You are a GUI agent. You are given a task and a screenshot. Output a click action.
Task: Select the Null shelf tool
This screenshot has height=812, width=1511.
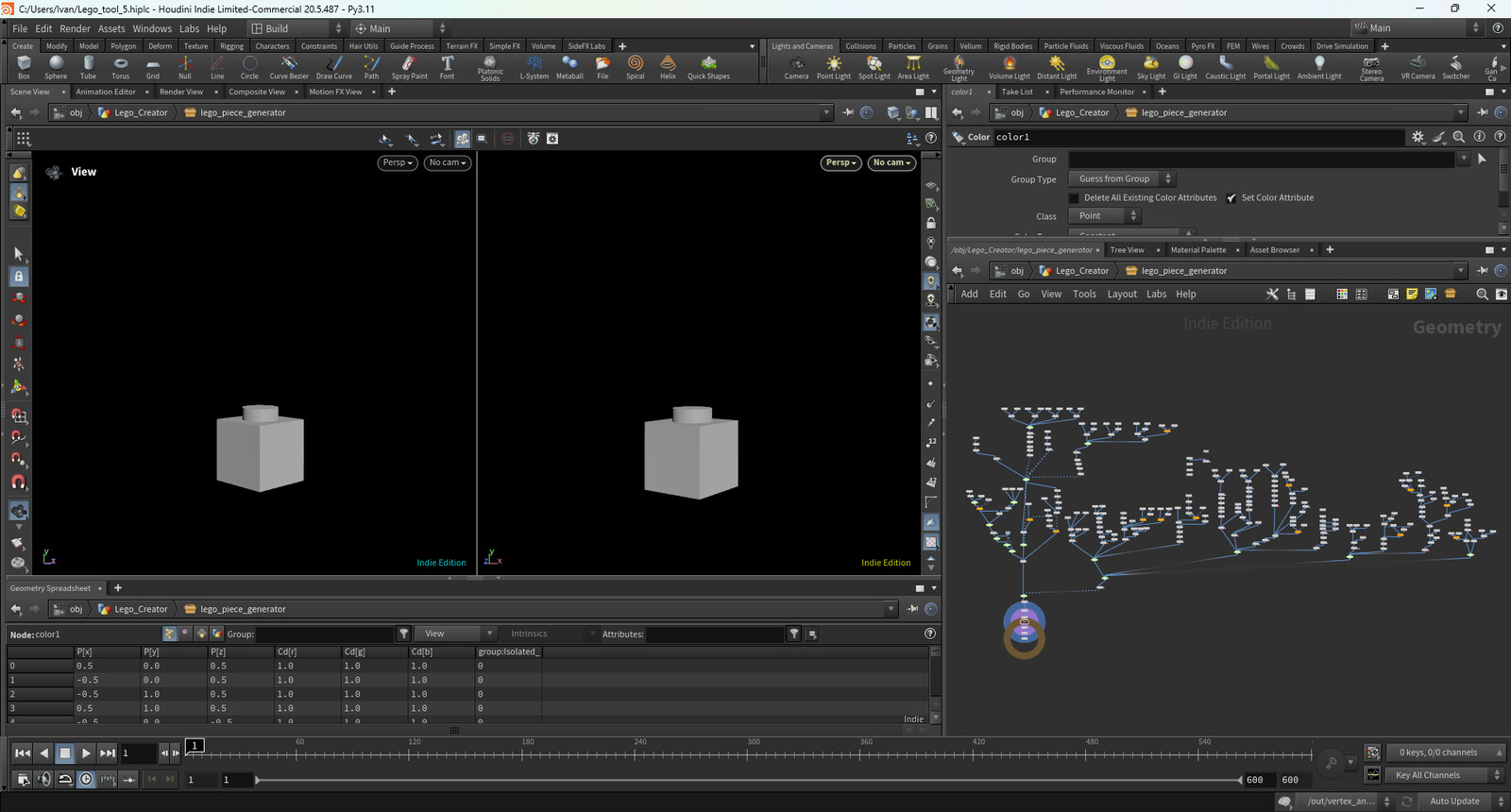(185, 67)
